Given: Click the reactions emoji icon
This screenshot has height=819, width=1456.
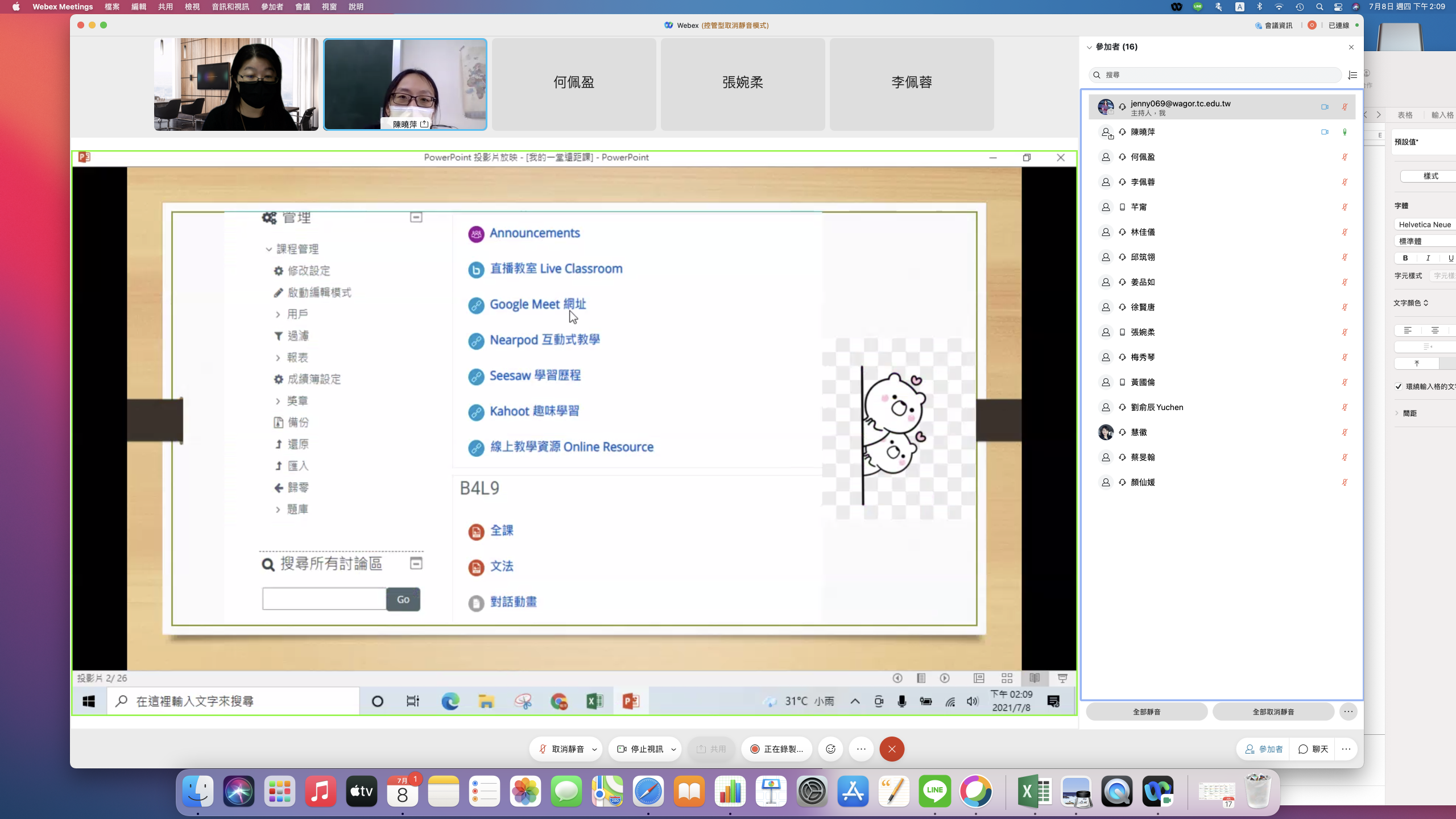Looking at the screenshot, I should pos(830,749).
